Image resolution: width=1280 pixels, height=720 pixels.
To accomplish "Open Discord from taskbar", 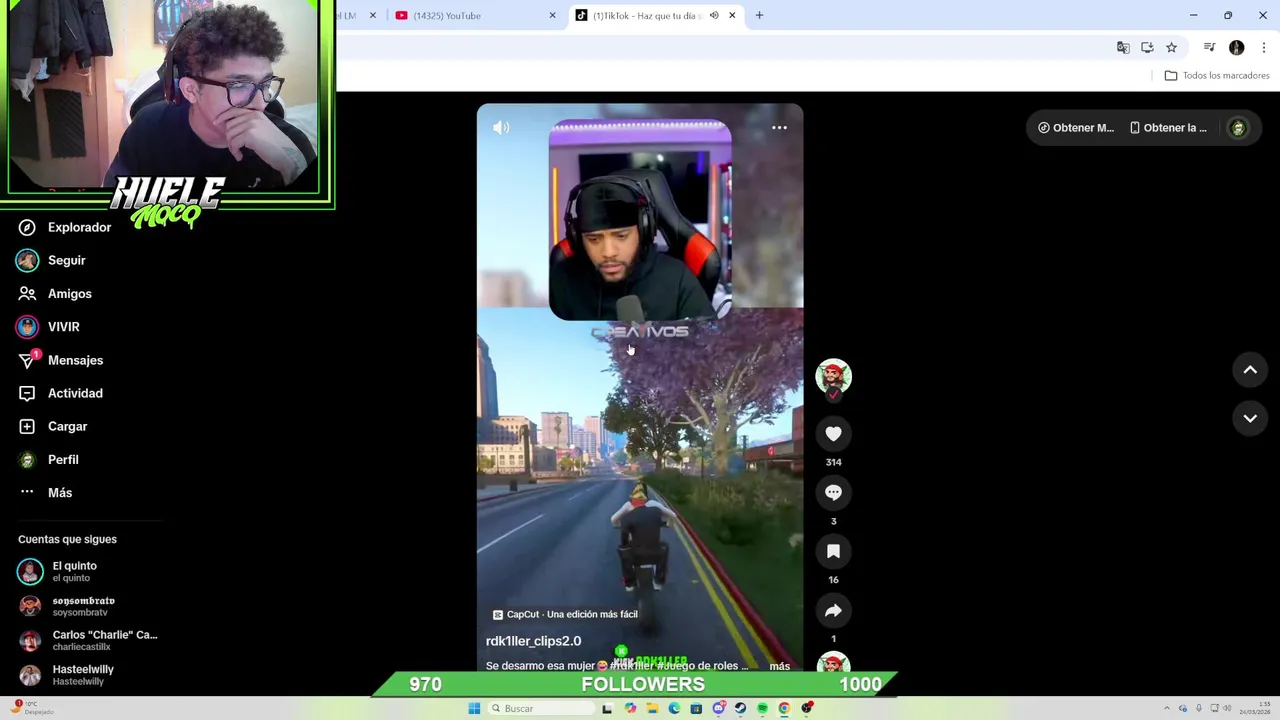I will (718, 708).
